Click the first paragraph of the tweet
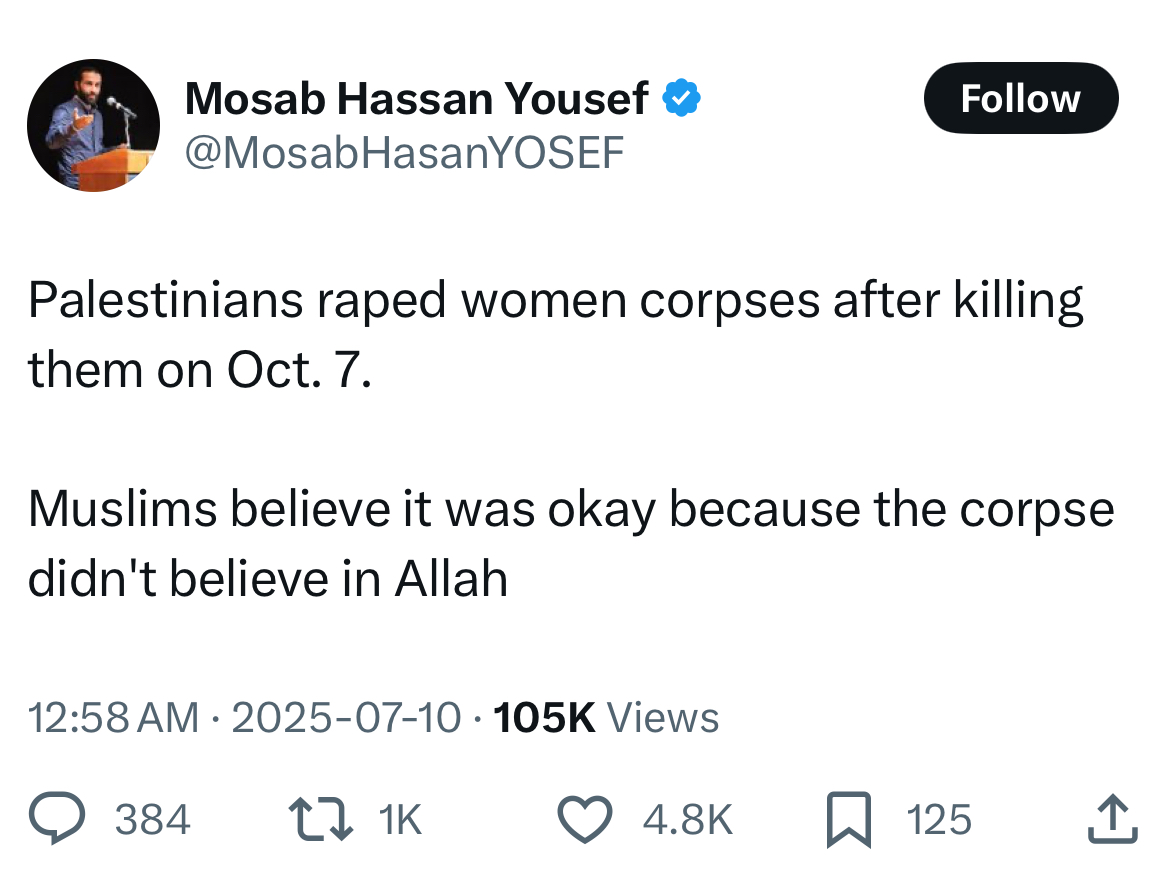This screenshot has width=1170, height=883. (555, 334)
